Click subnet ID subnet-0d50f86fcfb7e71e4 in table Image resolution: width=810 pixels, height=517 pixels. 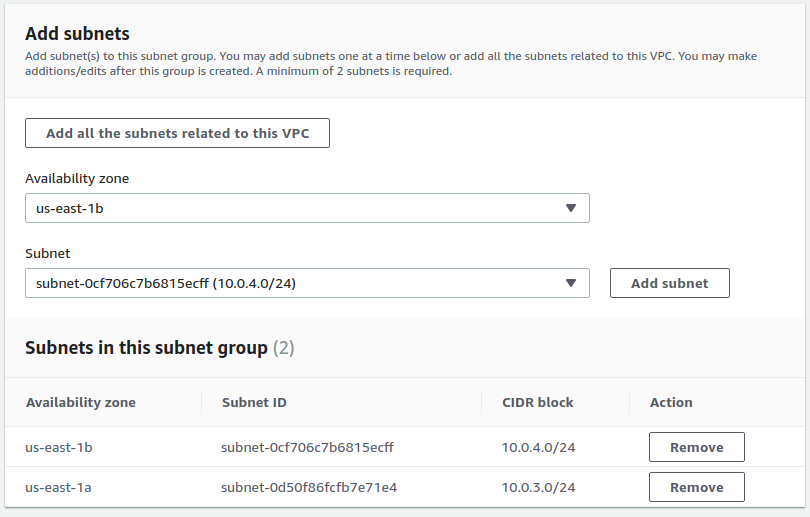coord(308,487)
